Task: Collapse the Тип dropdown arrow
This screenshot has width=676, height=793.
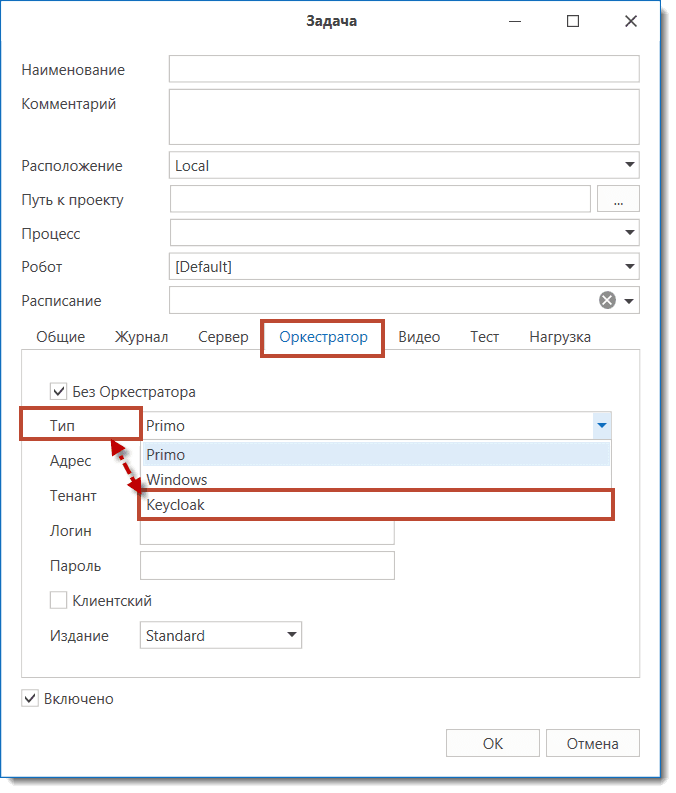Action: [x=600, y=426]
